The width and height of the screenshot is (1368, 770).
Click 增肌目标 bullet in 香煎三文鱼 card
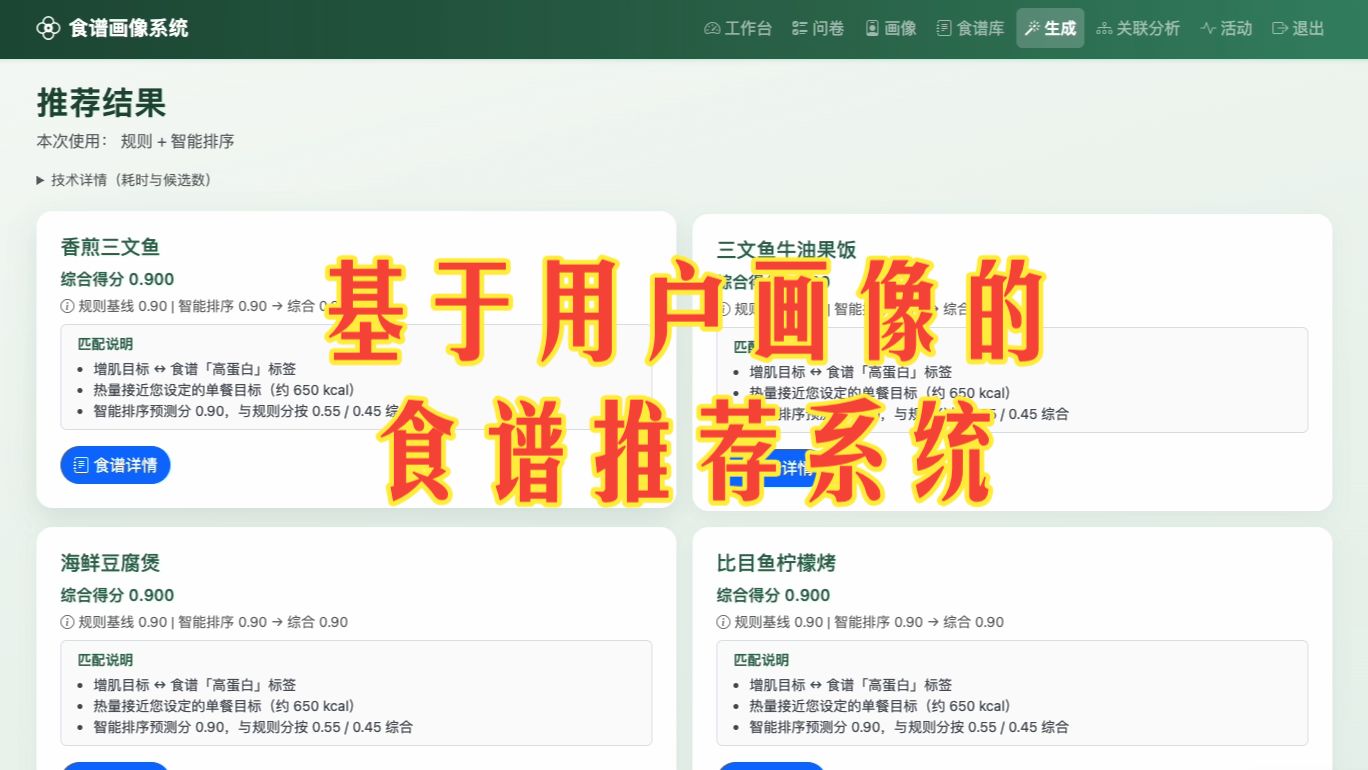(195, 370)
